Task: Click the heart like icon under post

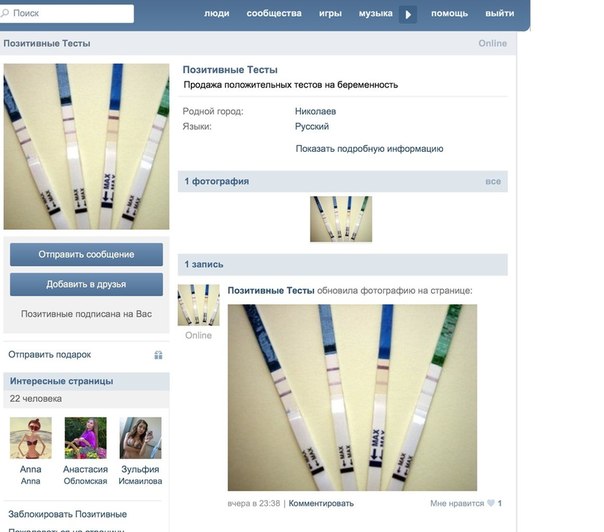Action: click(x=491, y=503)
